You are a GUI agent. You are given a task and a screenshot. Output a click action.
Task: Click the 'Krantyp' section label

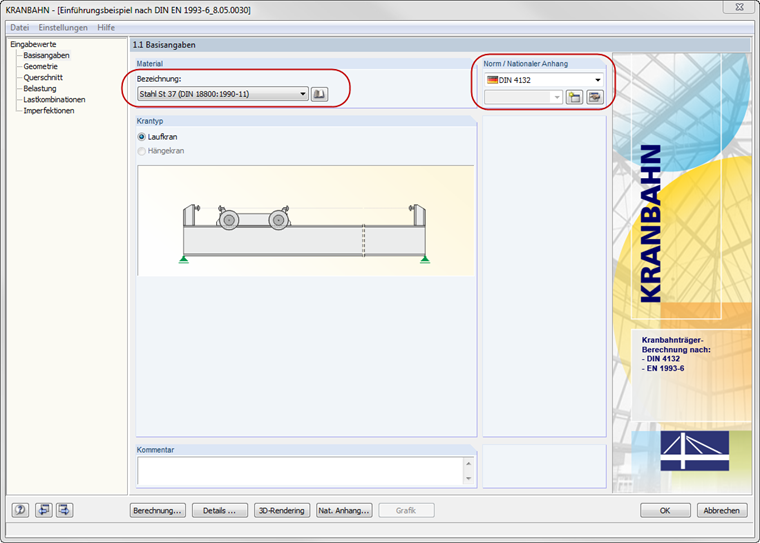pyautogui.click(x=150, y=121)
